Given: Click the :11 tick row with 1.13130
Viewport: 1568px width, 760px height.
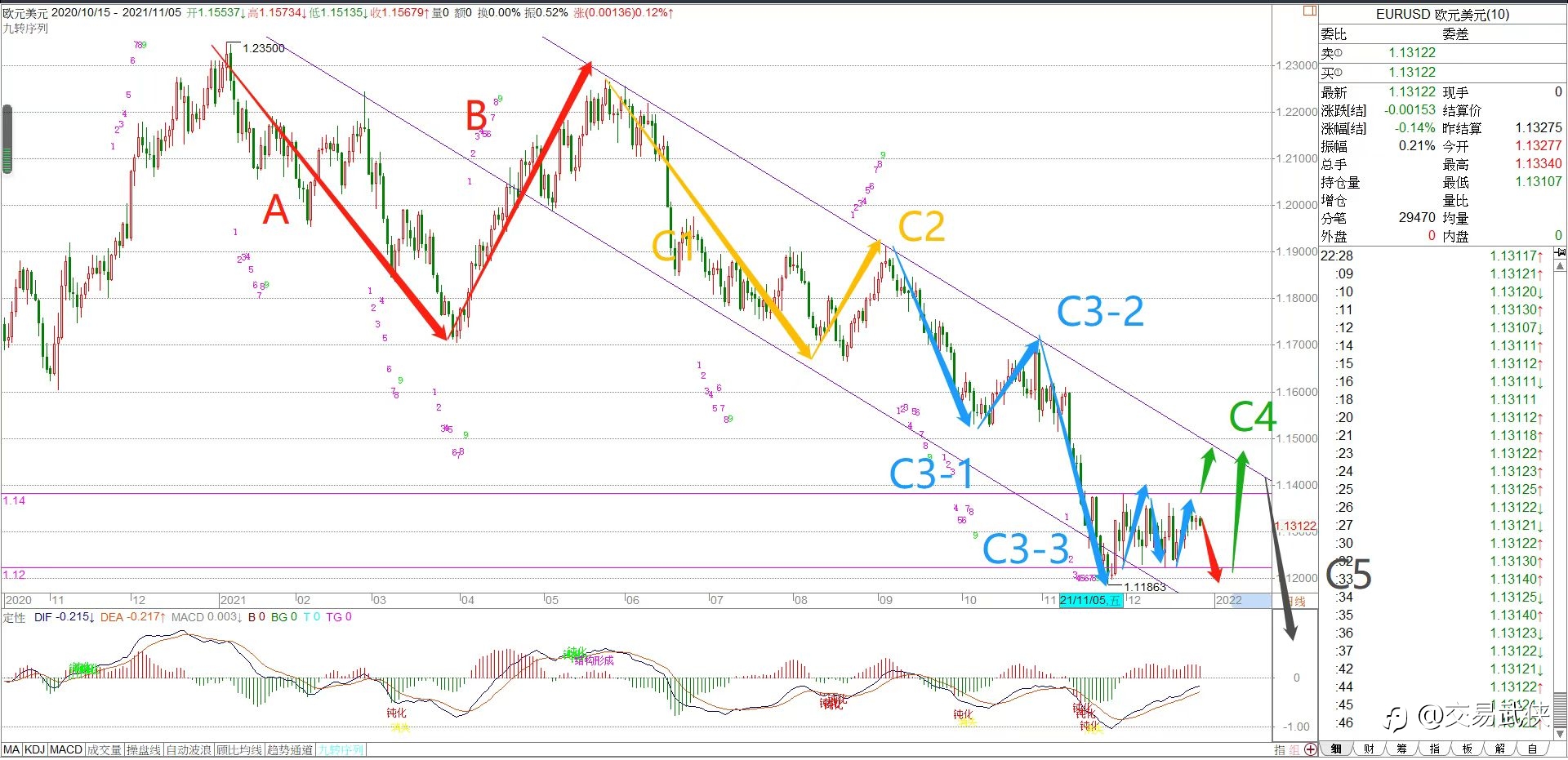Looking at the screenshot, I should 1436,309.
